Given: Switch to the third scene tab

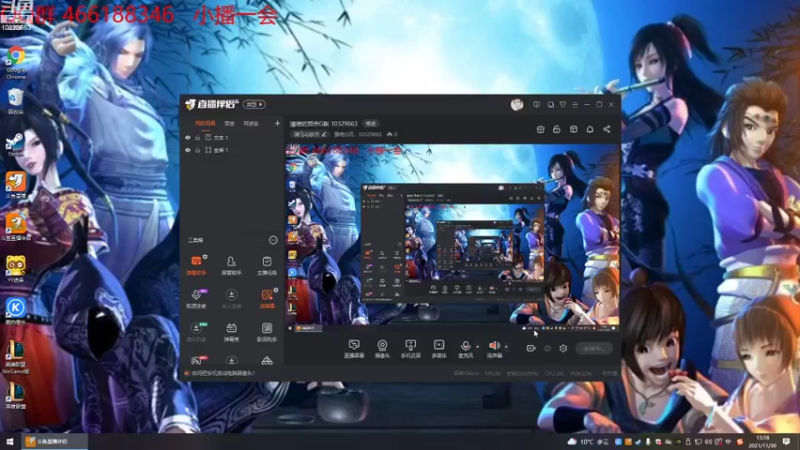Looking at the screenshot, I should [251, 123].
